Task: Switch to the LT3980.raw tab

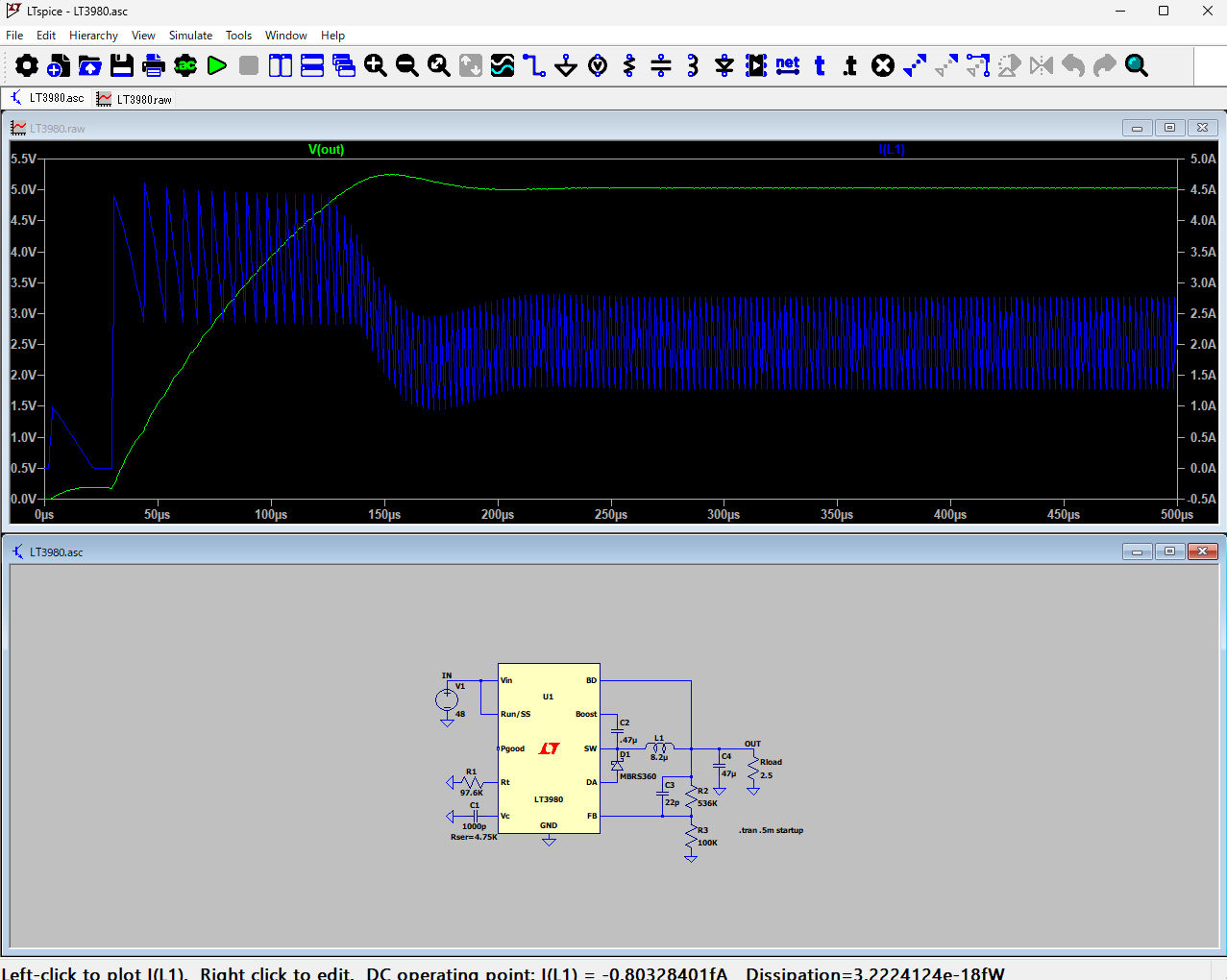Action: tap(135, 99)
